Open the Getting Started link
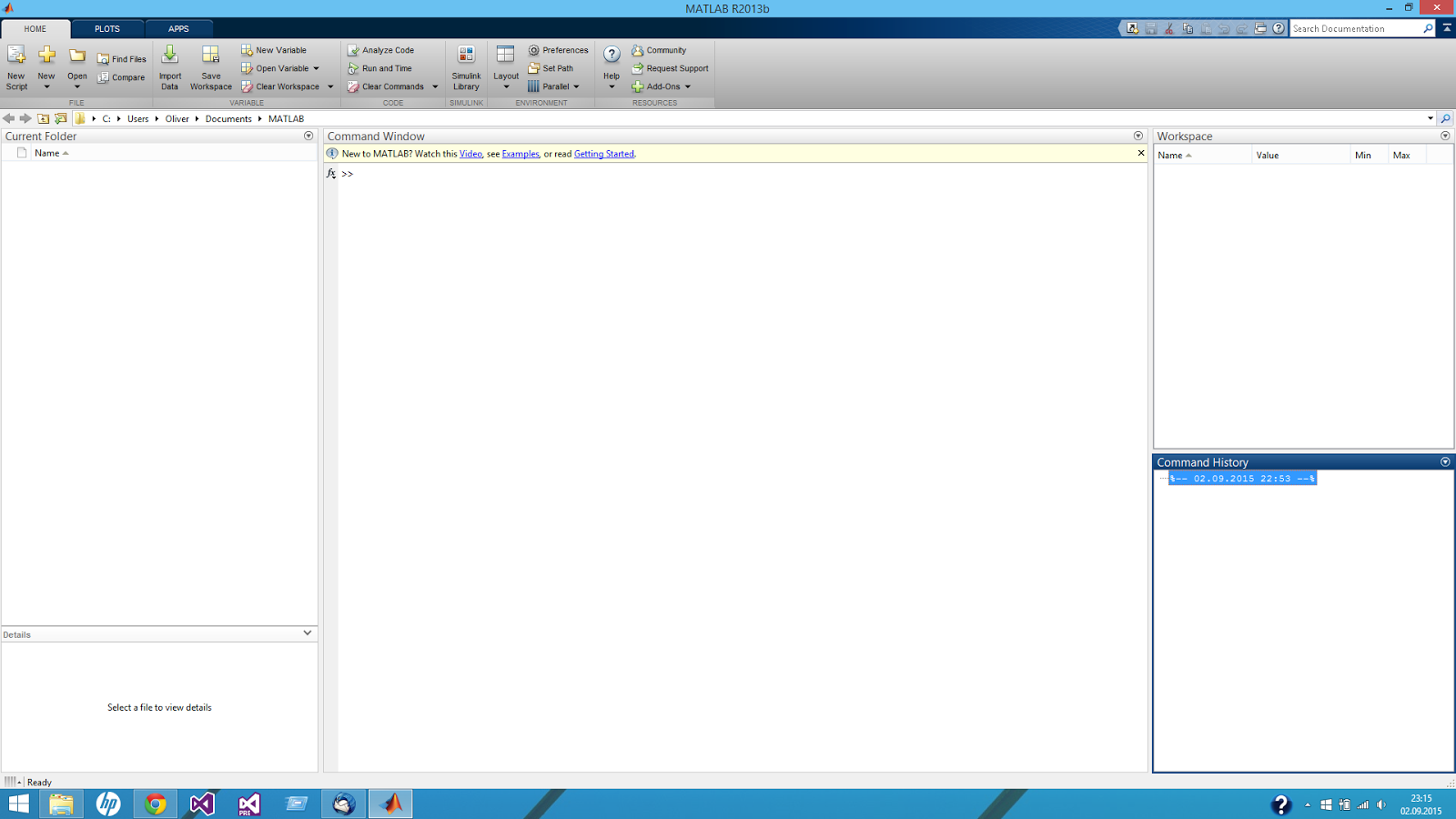Image resolution: width=1456 pixels, height=819 pixels. (x=603, y=154)
